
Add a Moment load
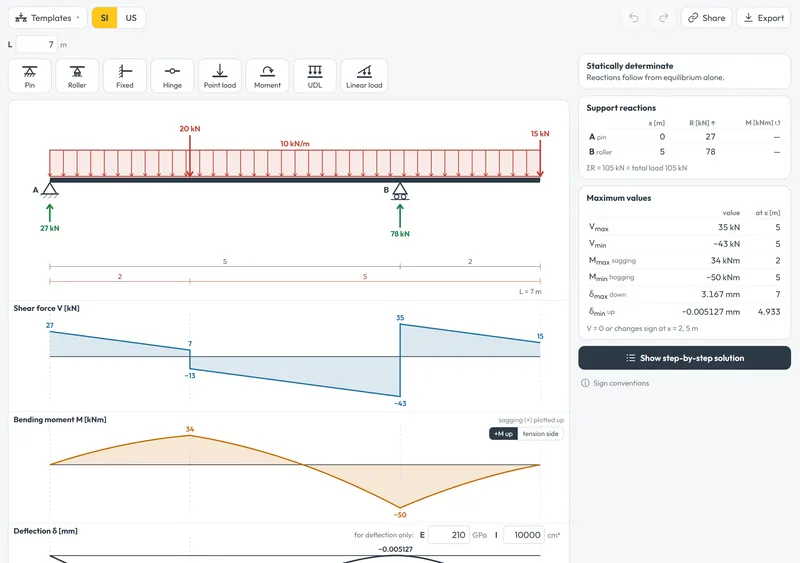(x=267, y=76)
